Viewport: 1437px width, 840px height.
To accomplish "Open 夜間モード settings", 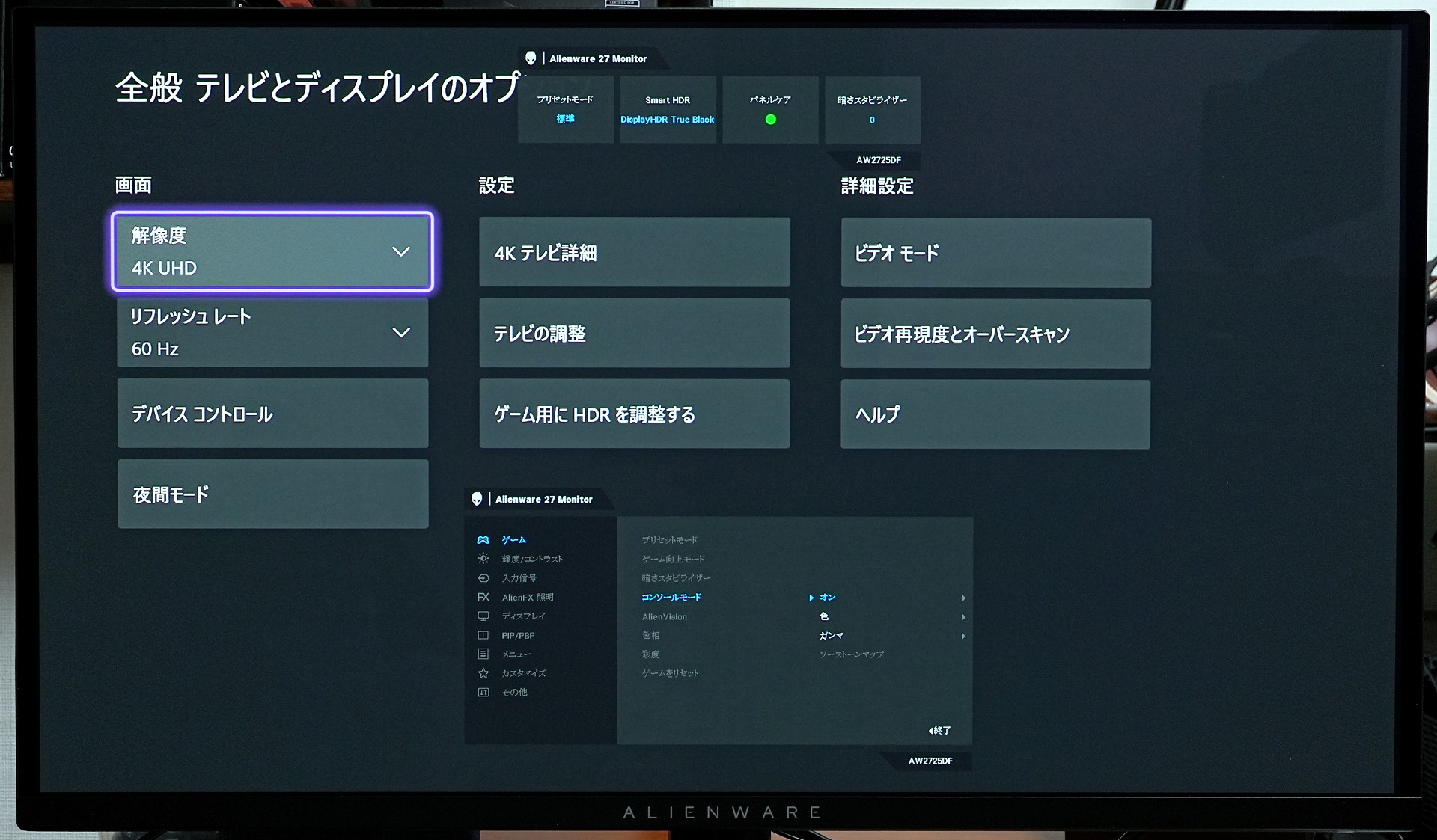I will pyautogui.click(x=272, y=494).
